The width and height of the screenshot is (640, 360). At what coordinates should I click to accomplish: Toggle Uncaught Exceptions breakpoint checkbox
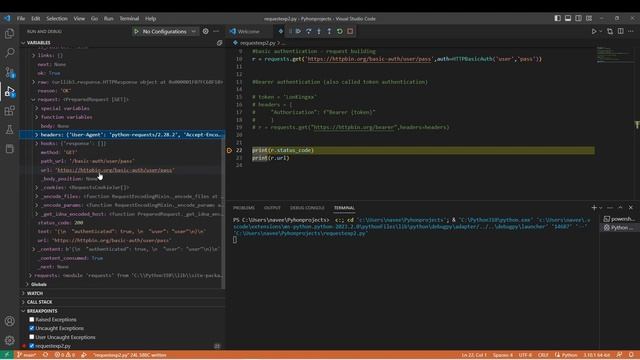[31, 328]
